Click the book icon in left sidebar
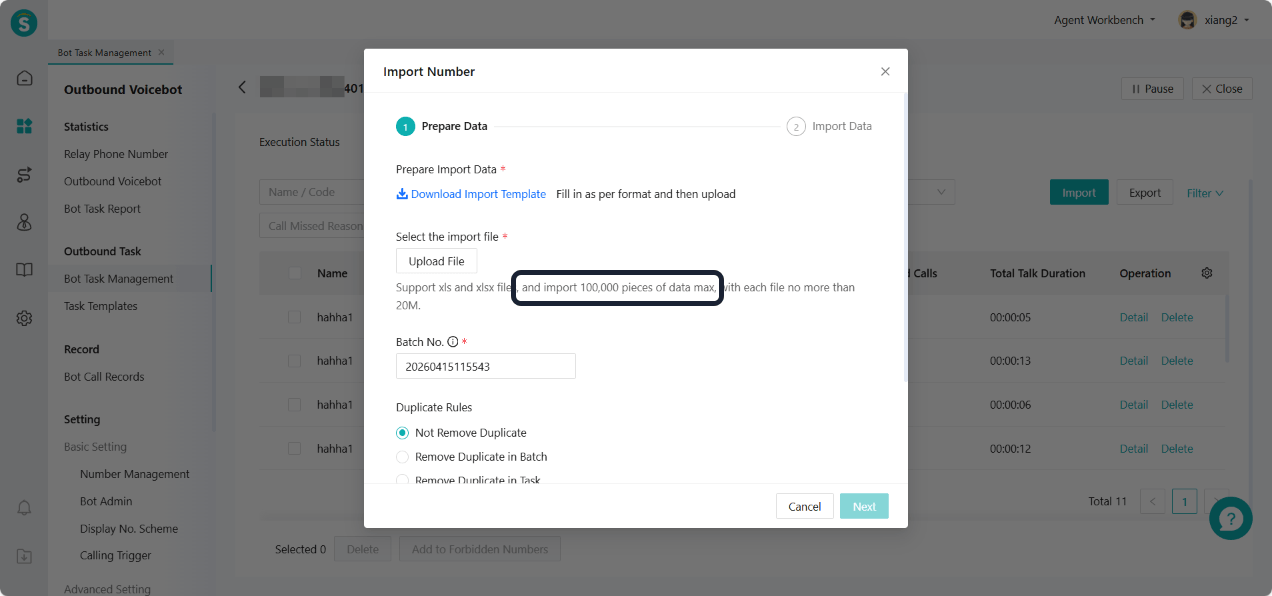1272x596 pixels. click(x=25, y=270)
